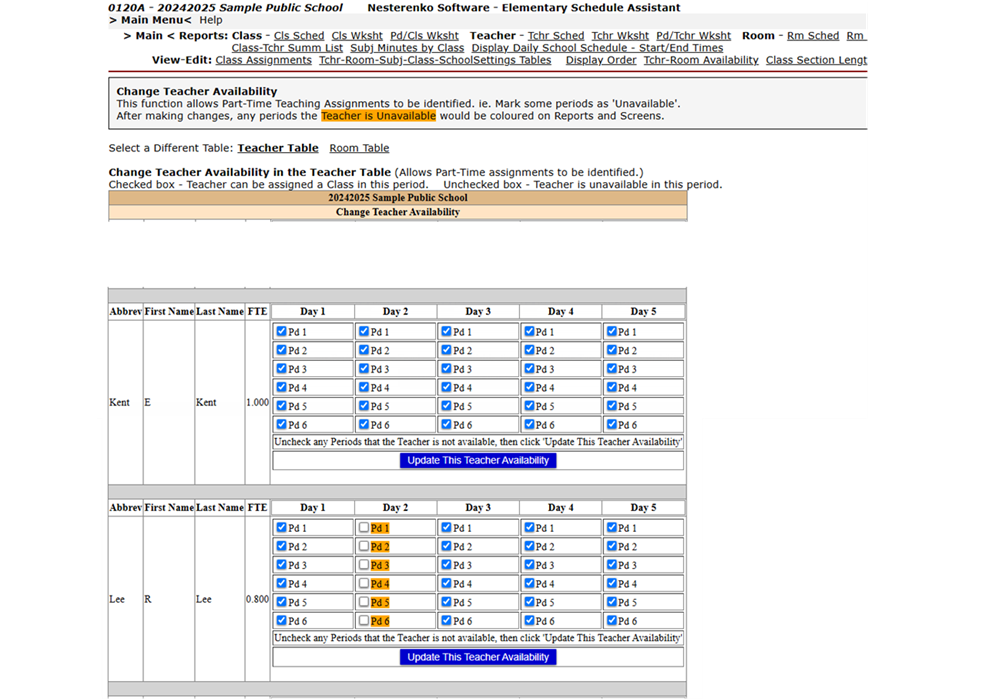Open the Tchr Wksht report
This screenshot has height=700, width=1000.
click(x=620, y=36)
